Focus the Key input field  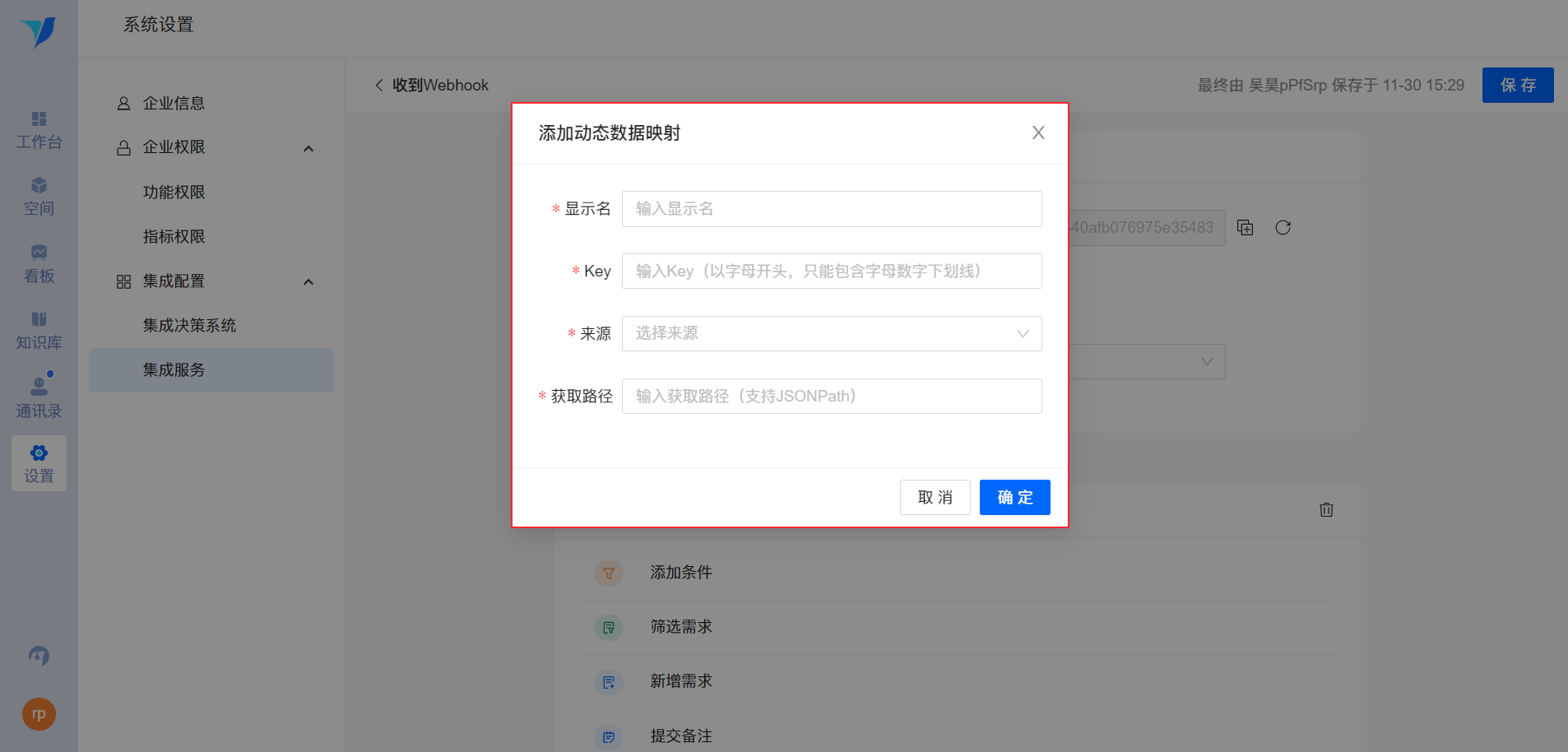point(832,271)
